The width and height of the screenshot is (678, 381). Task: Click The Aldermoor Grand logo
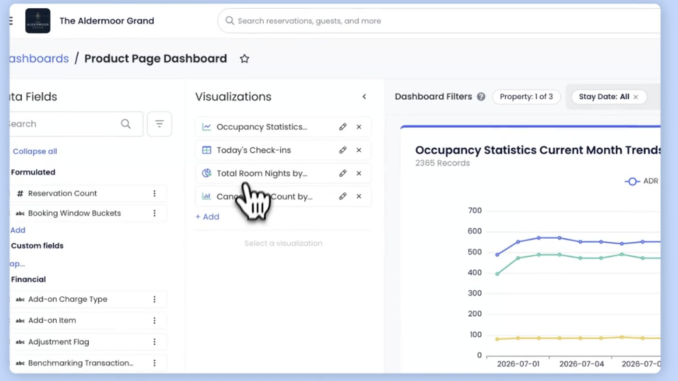(x=38, y=21)
